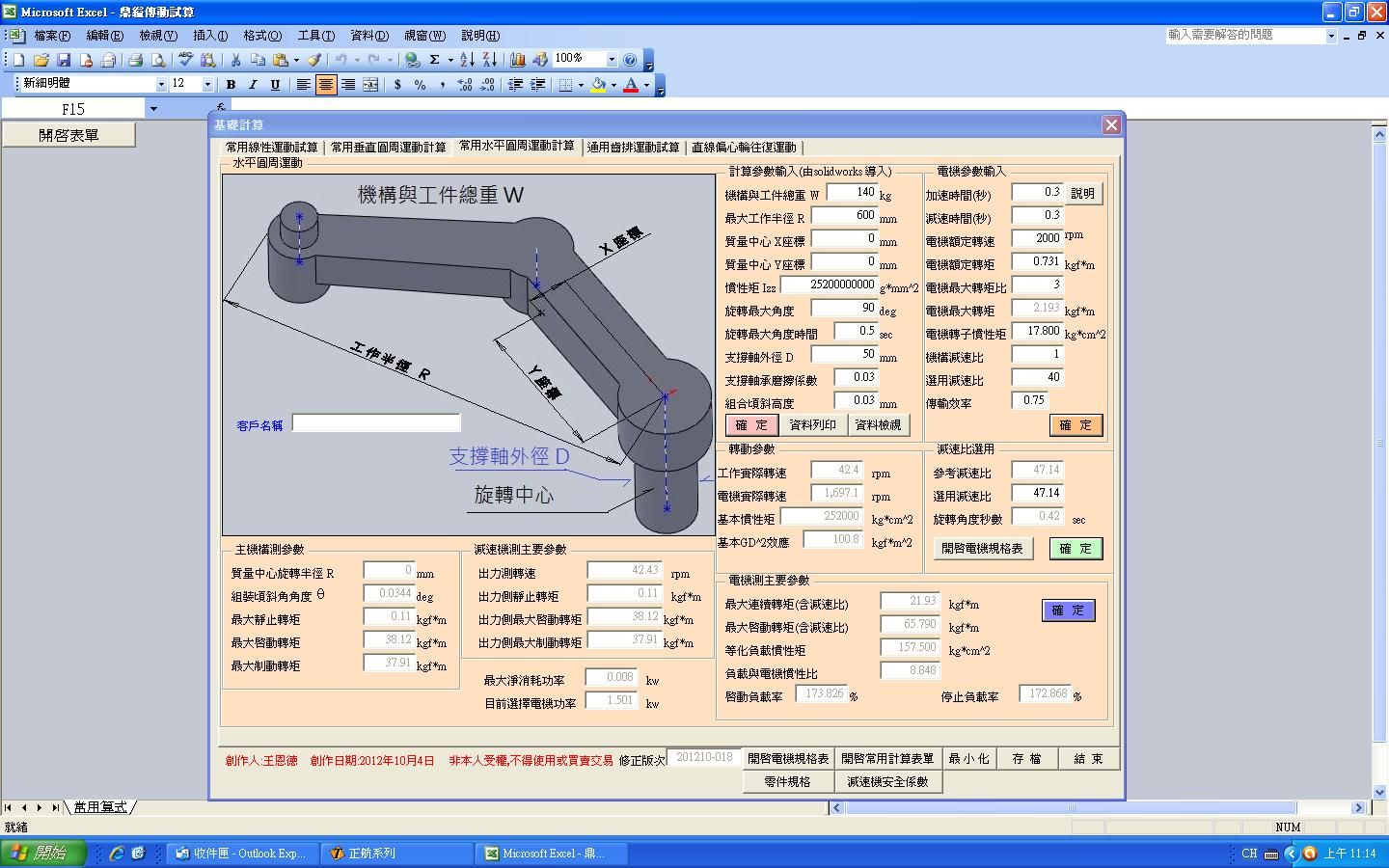Click the Save diskette icon

(x=64, y=60)
